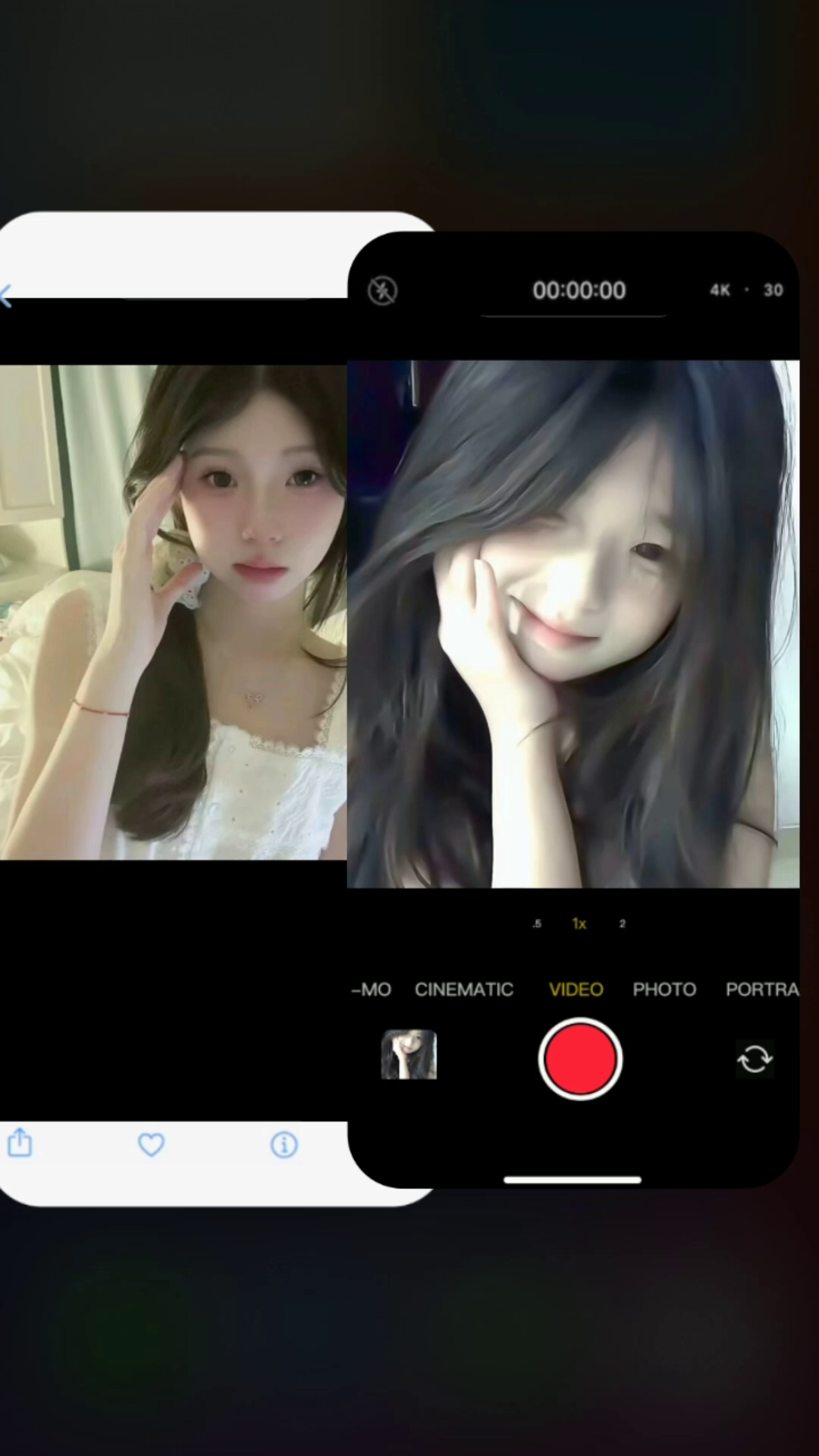Select the 2 telephoto zoom level

tap(622, 924)
